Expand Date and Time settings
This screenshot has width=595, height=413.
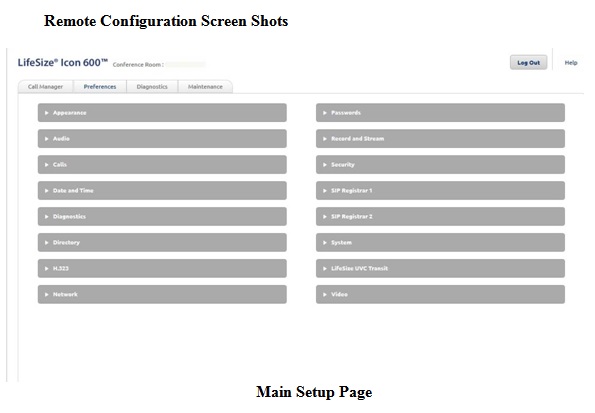click(x=162, y=191)
